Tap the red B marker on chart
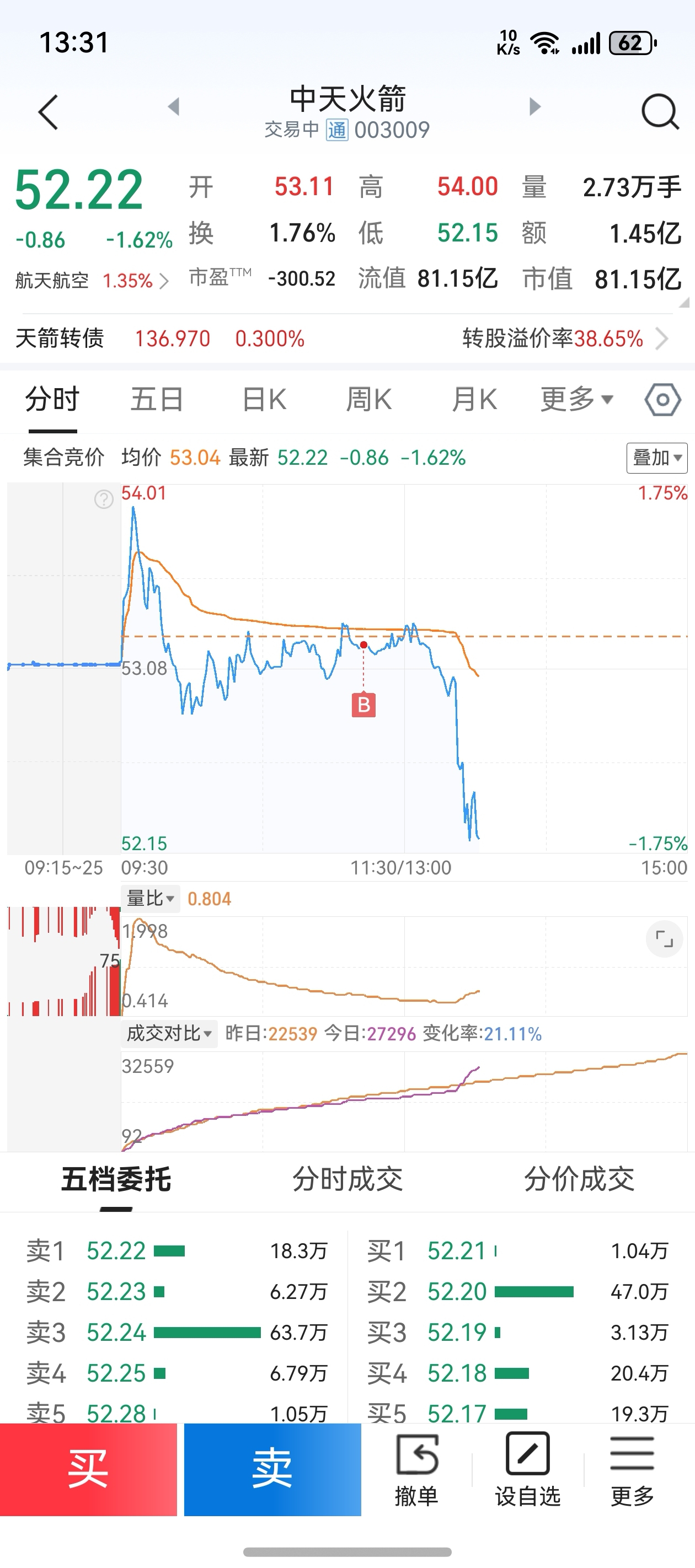The width and height of the screenshot is (695, 1568). 363,705
